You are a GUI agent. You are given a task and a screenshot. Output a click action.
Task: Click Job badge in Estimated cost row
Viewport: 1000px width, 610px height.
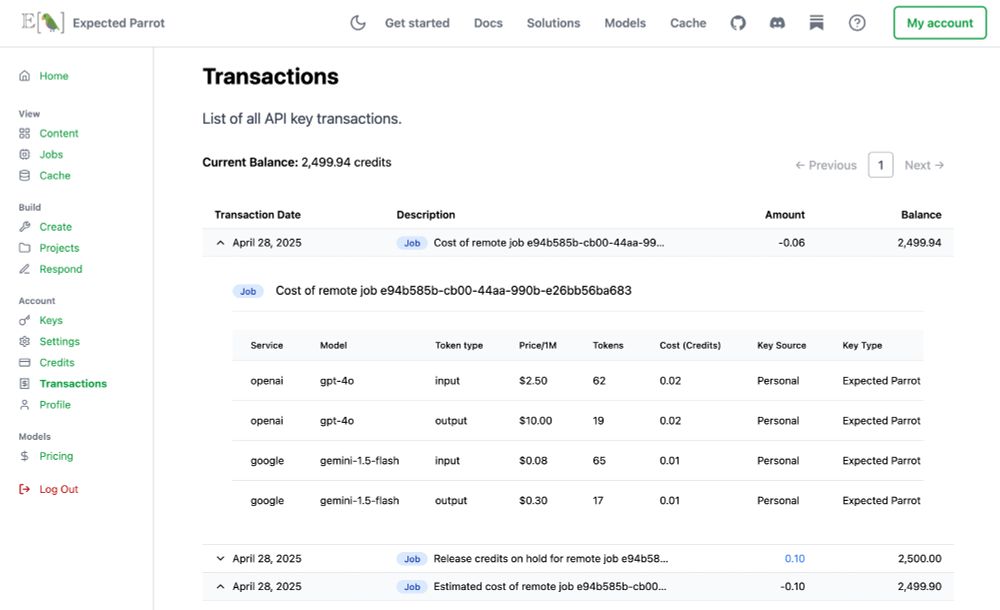click(412, 587)
